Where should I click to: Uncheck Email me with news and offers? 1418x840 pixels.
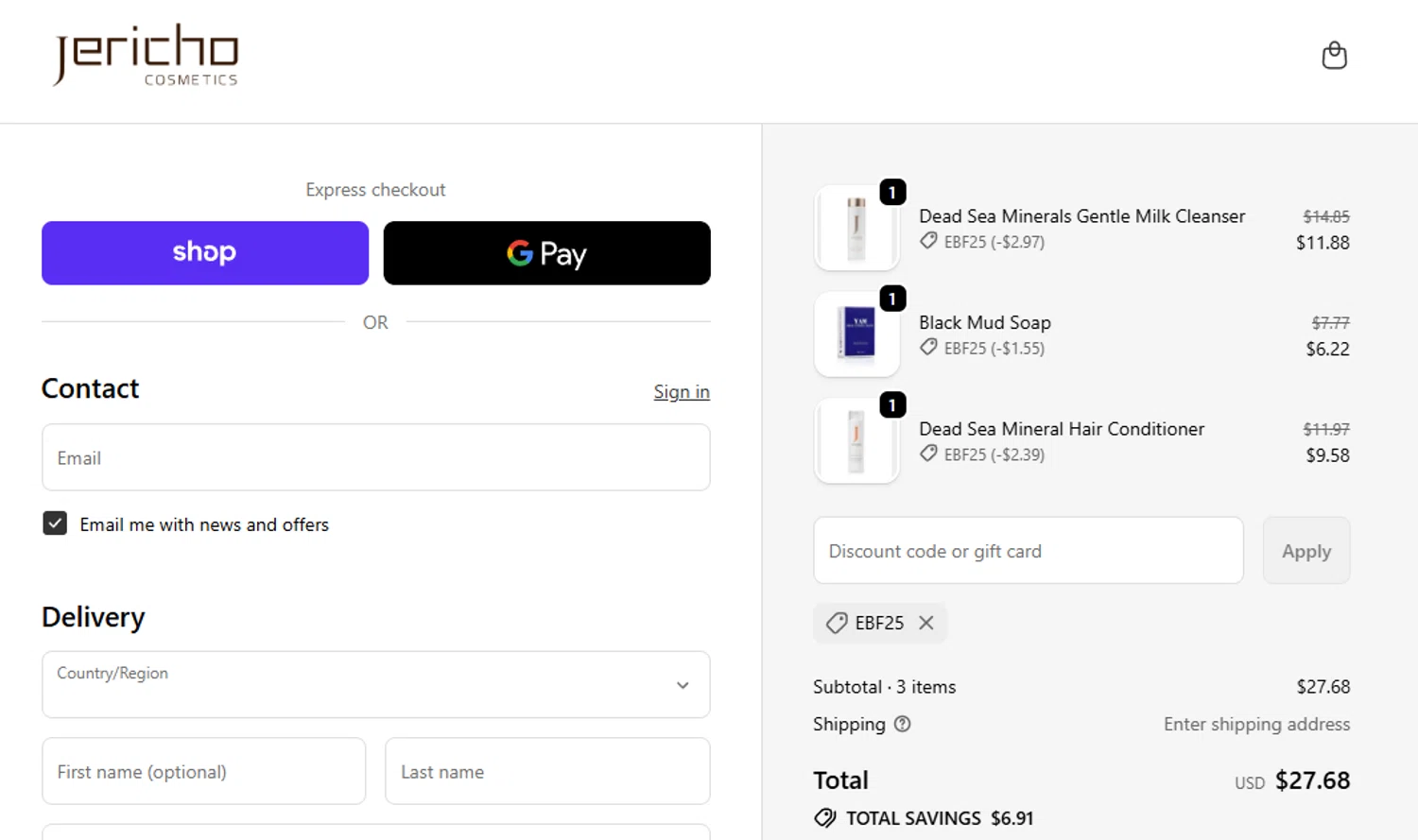(x=55, y=523)
